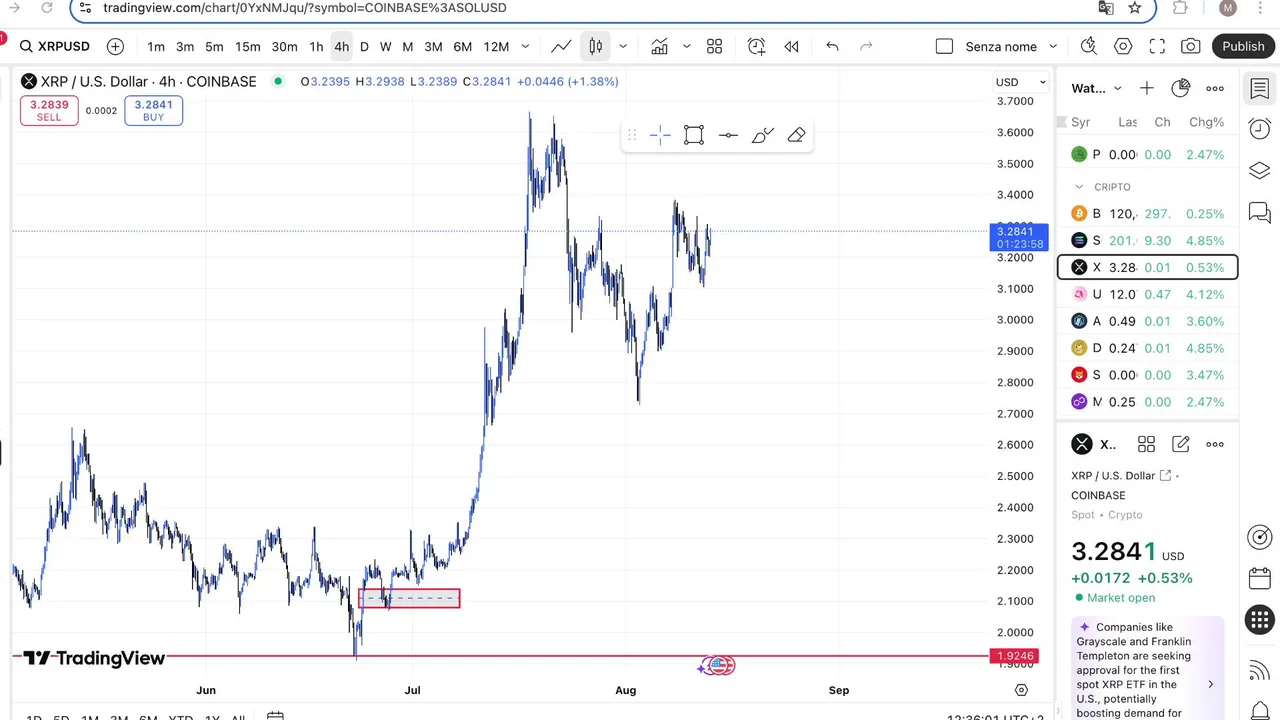Screen dimensions: 1280x720
Task: Open the Watchlist name dropdown
Action: [x=1097, y=88]
